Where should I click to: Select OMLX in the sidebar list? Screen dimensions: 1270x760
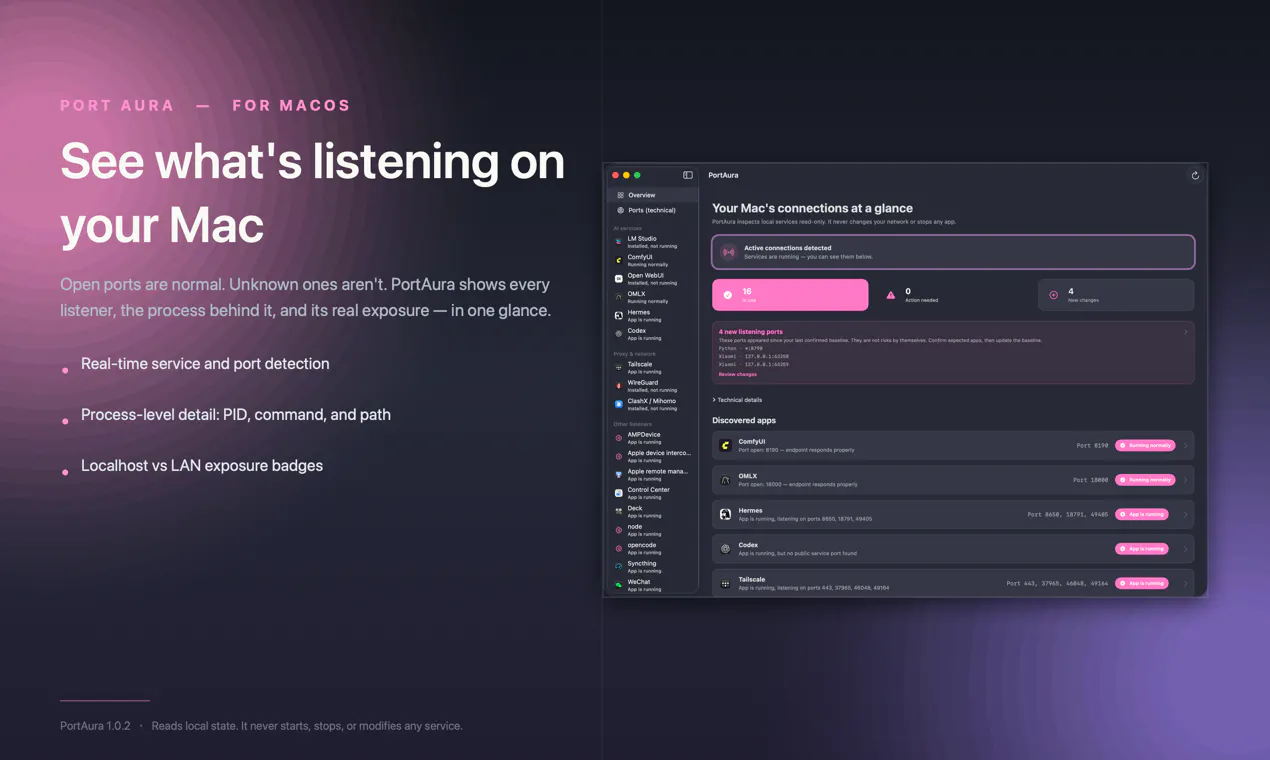(x=653, y=297)
